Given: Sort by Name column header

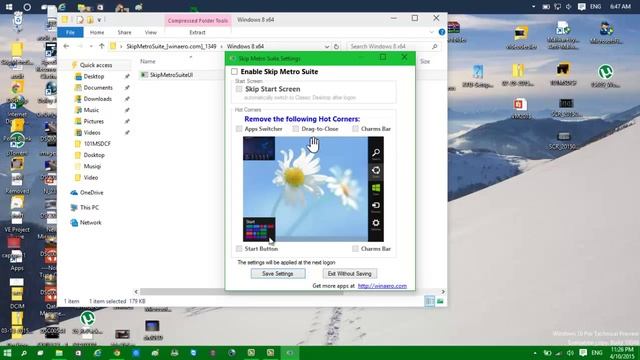Looking at the screenshot, I should click(x=148, y=61).
